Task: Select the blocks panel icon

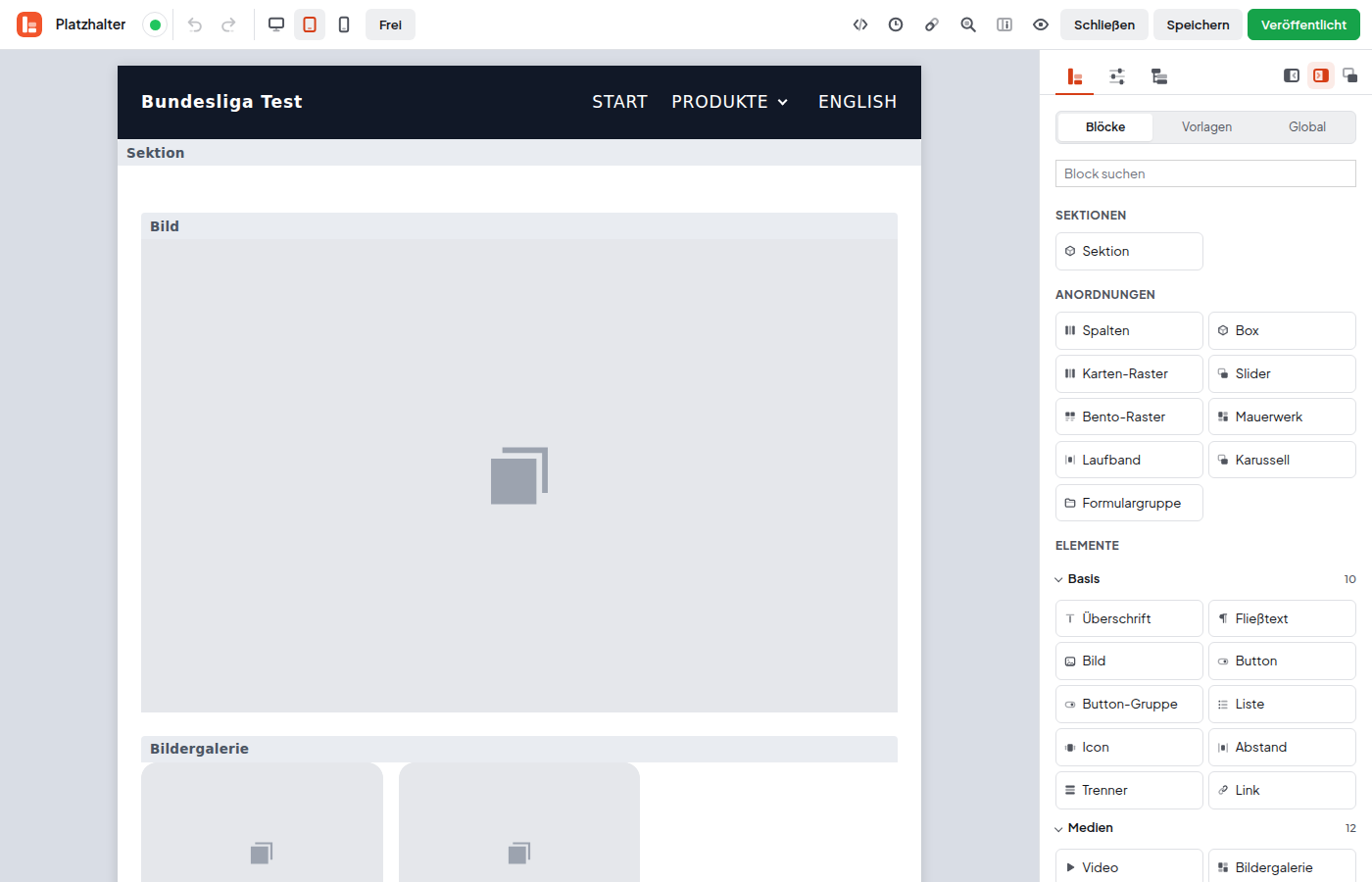Action: pos(1075,76)
